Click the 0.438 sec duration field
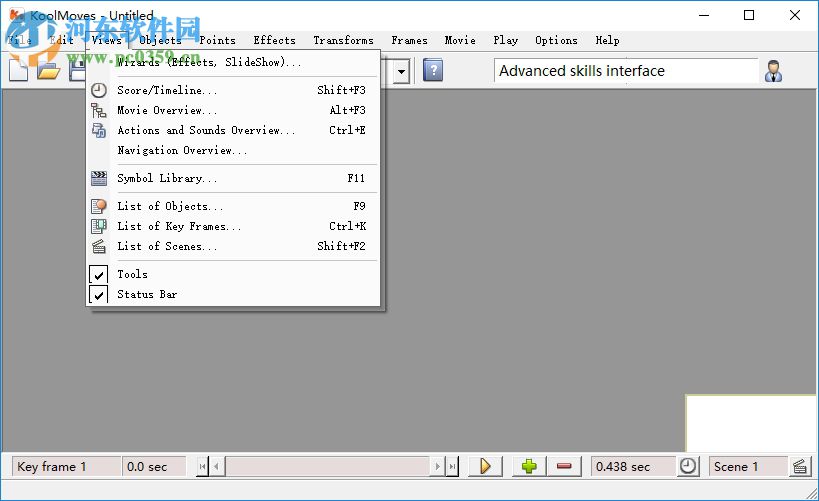Viewport: 819px width, 501px height. (x=634, y=467)
